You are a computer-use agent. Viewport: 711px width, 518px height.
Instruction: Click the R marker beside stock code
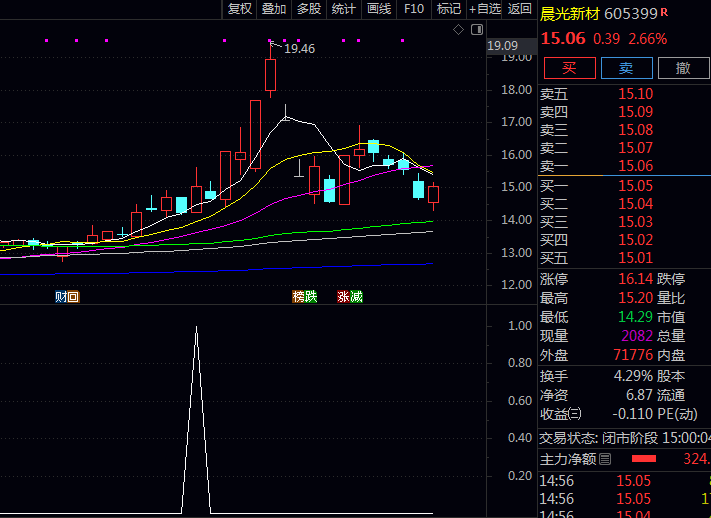click(664, 12)
